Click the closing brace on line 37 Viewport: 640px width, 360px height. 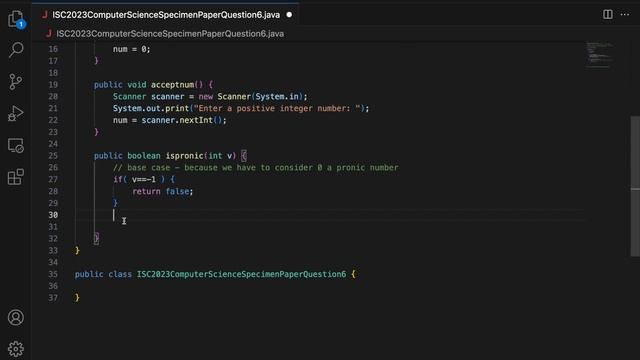tap(77, 298)
